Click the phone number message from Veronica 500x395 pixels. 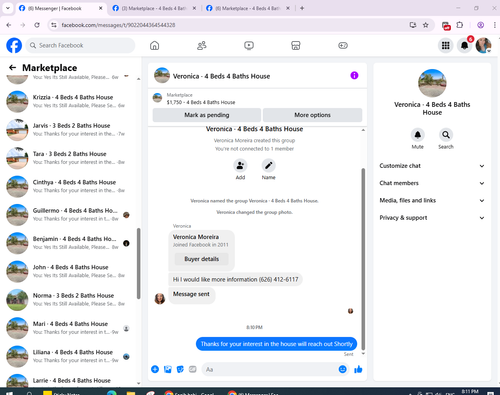click(235, 279)
